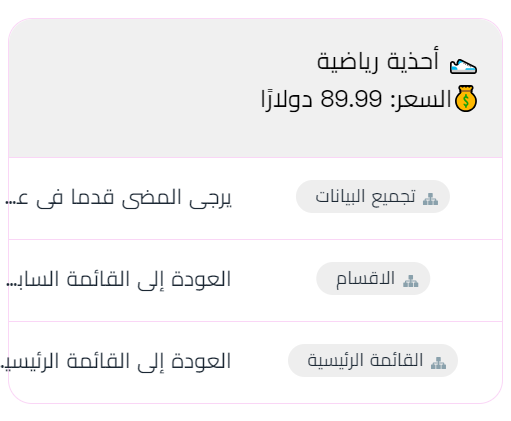The height and width of the screenshot is (421, 511).
Task: Click the أحذية رياضية product title
Action: tap(378, 62)
